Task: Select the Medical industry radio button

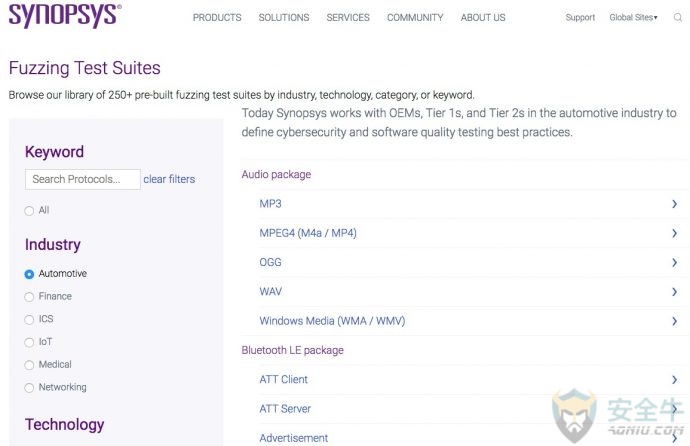Action: 29,365
